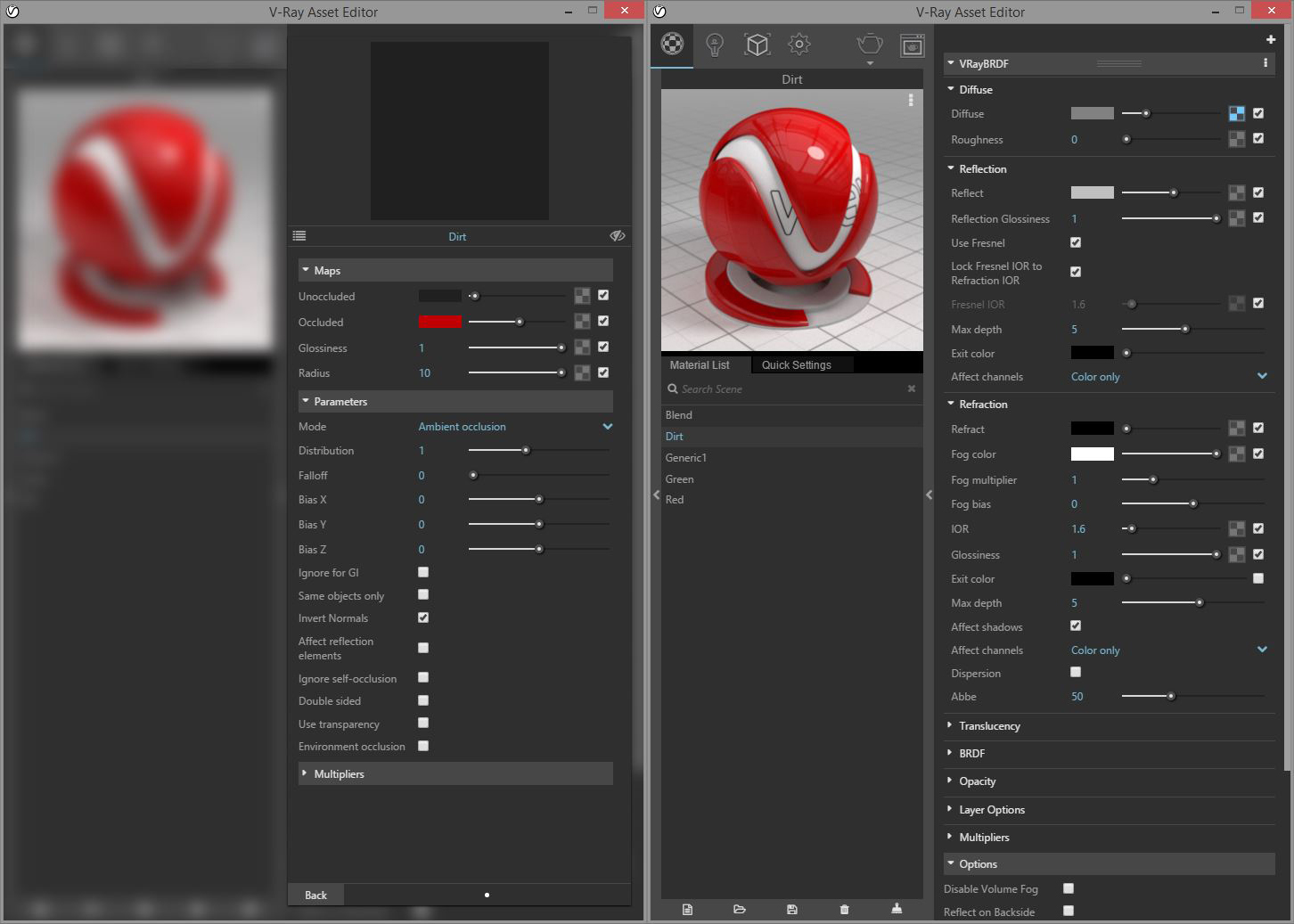Click the list icon beside Dirt title

pos(299,236)
